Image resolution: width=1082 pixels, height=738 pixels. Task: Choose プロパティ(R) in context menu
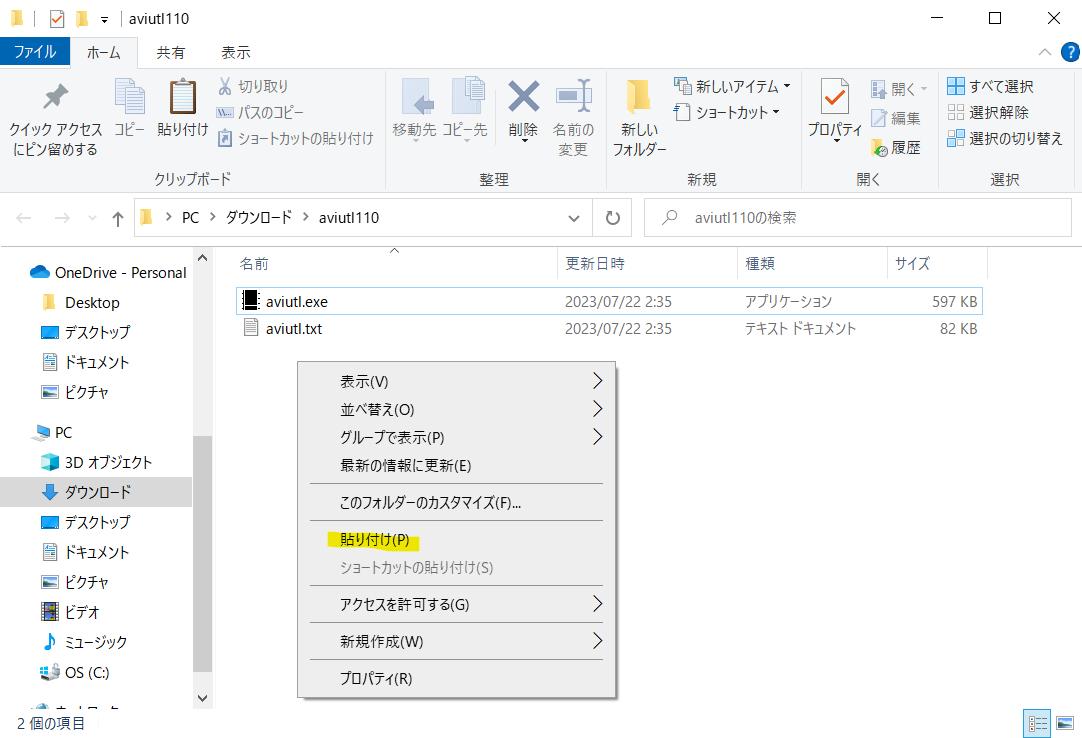point(456,679)
